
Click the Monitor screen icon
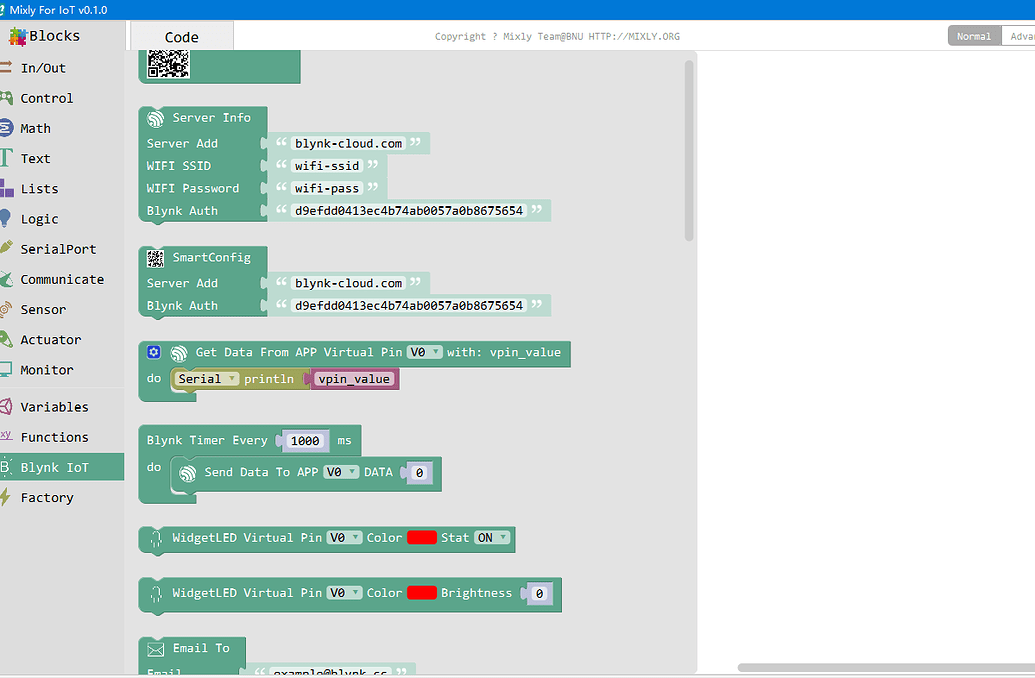pos(6,370)
